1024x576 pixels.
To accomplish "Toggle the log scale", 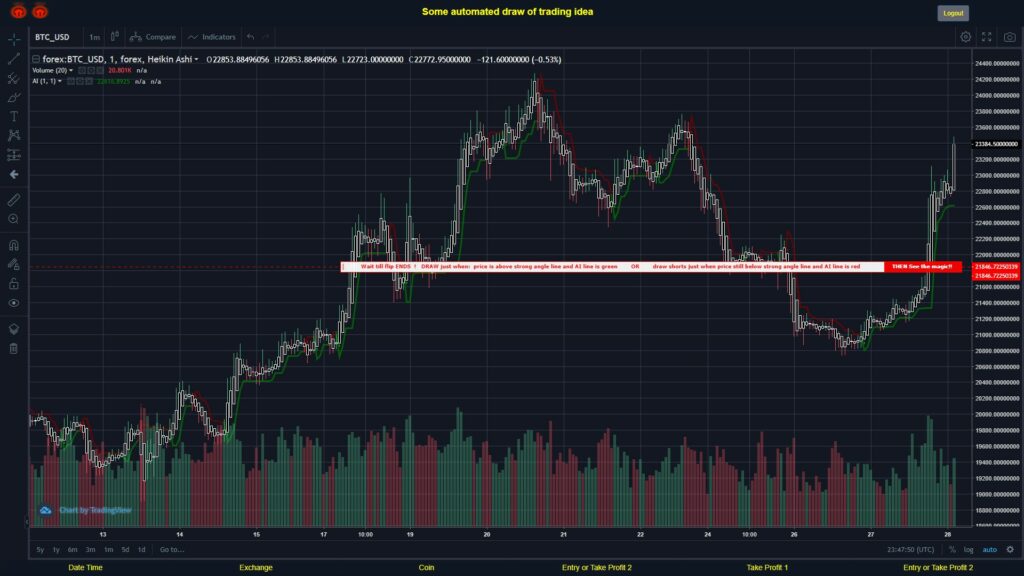I will 968,550.
